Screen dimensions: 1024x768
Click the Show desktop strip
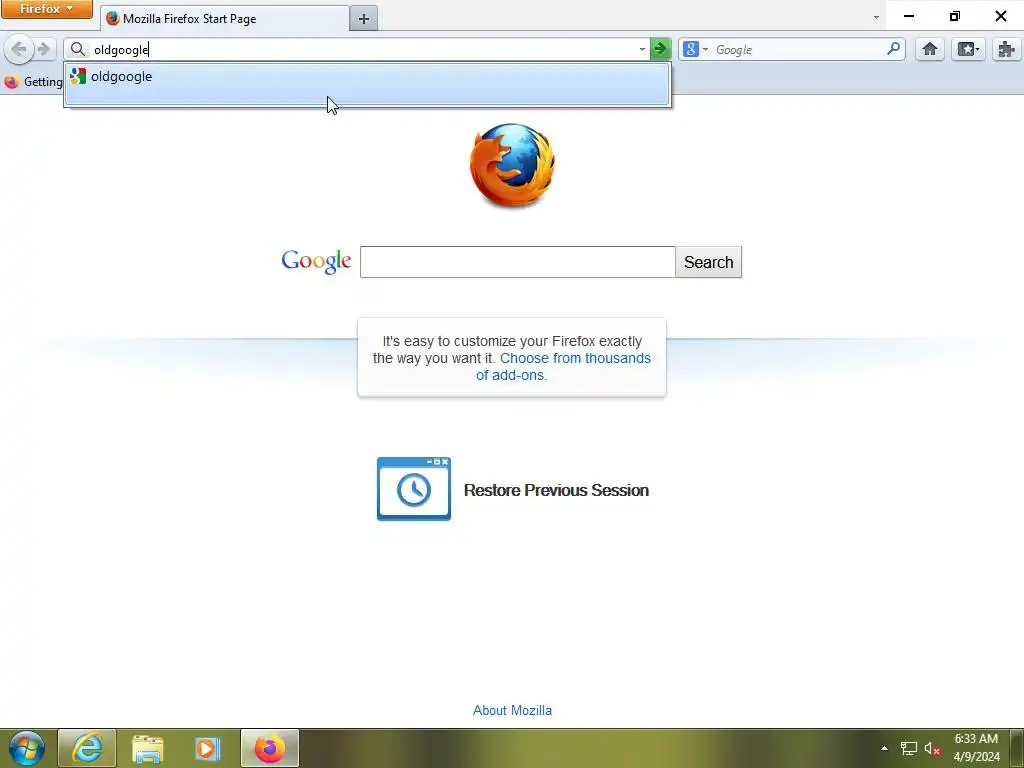pyautogui.click(x=1017, y=748)
